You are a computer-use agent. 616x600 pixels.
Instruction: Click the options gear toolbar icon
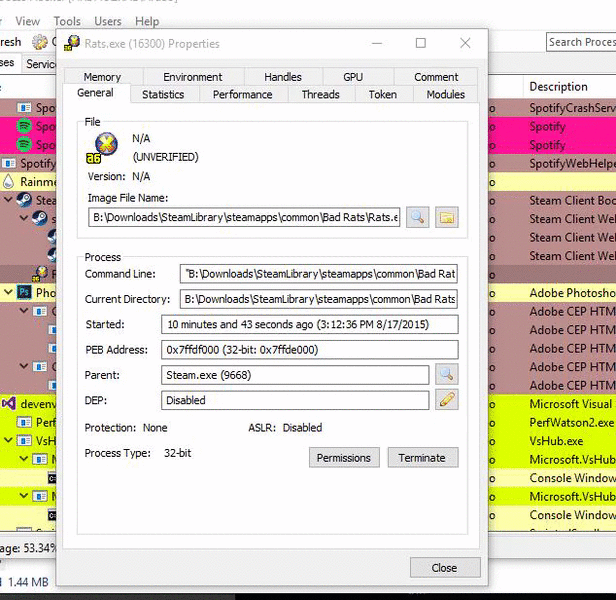pos(39,42)
